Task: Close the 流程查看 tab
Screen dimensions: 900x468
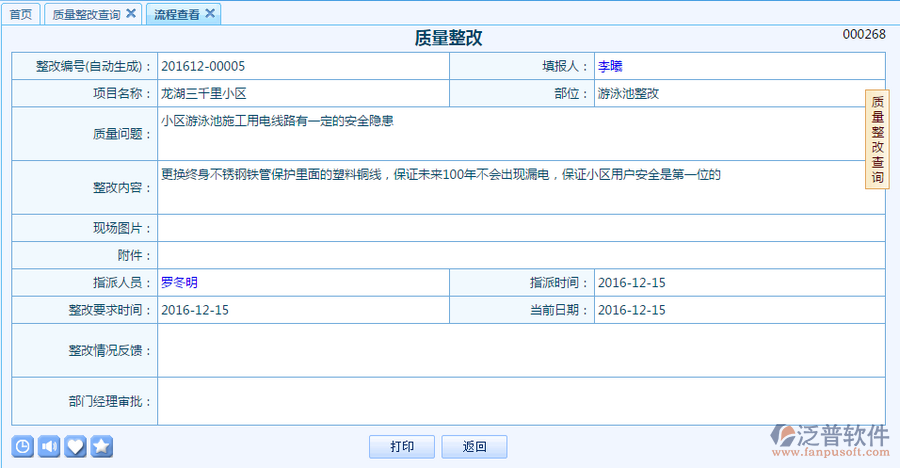Action: click(210, 13)
